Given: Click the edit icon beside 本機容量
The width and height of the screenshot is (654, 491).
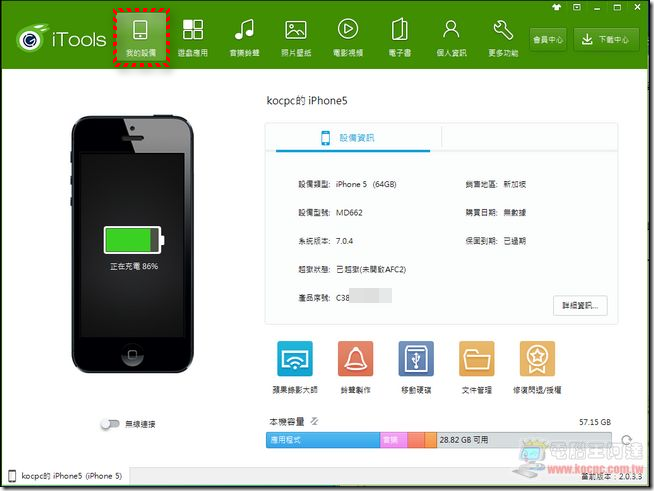Looking at the screenshot, I should point(314,421).
